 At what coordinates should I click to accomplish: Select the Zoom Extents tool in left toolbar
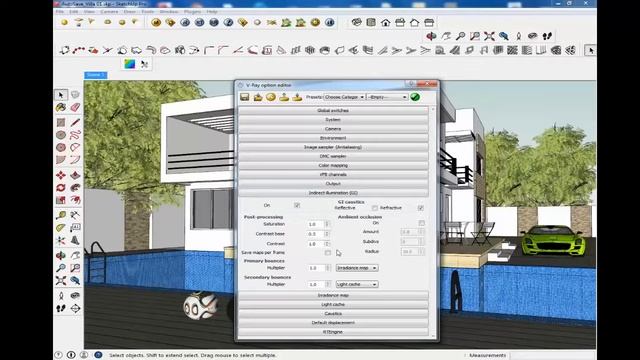pyautogui.click(x=61, y=280)
